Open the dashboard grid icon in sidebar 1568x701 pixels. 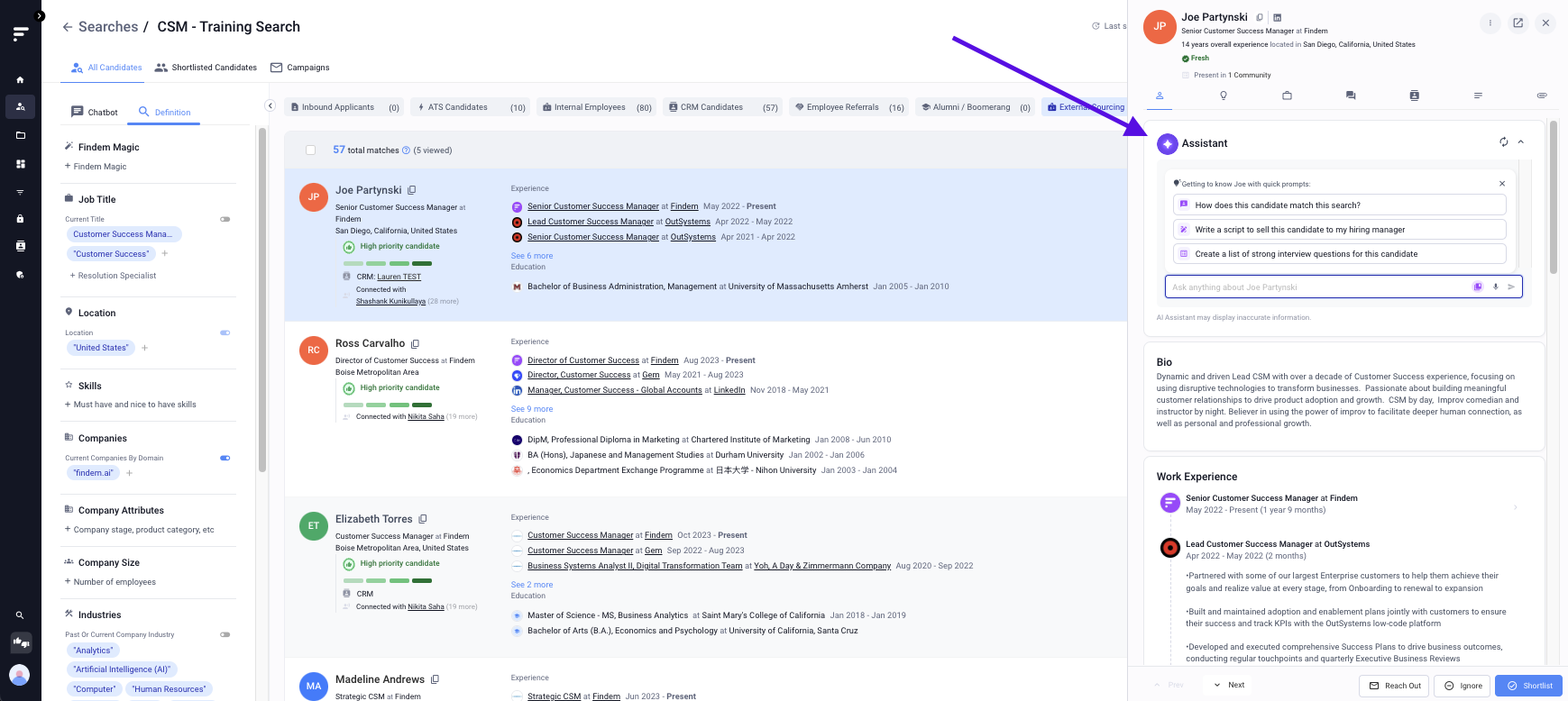pyautogui.click(x=20, y=164)
